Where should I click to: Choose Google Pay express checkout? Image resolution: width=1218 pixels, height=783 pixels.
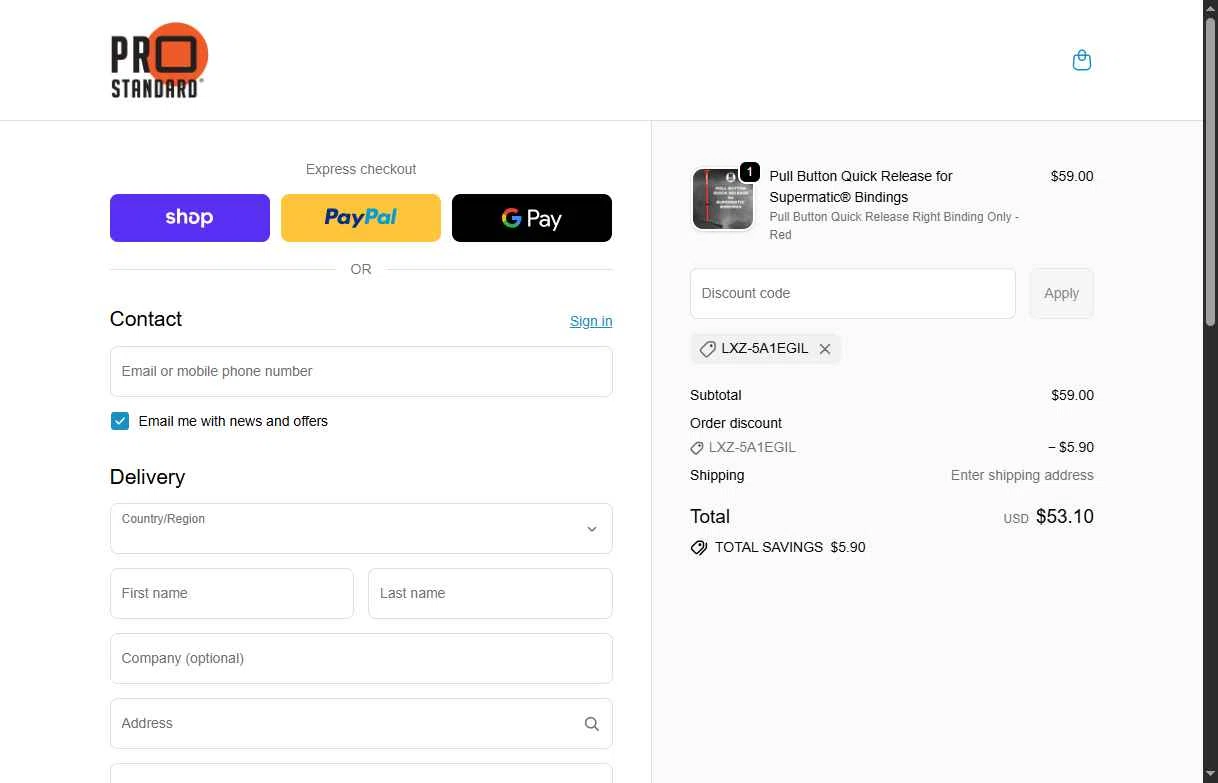(x=532, y=218)
